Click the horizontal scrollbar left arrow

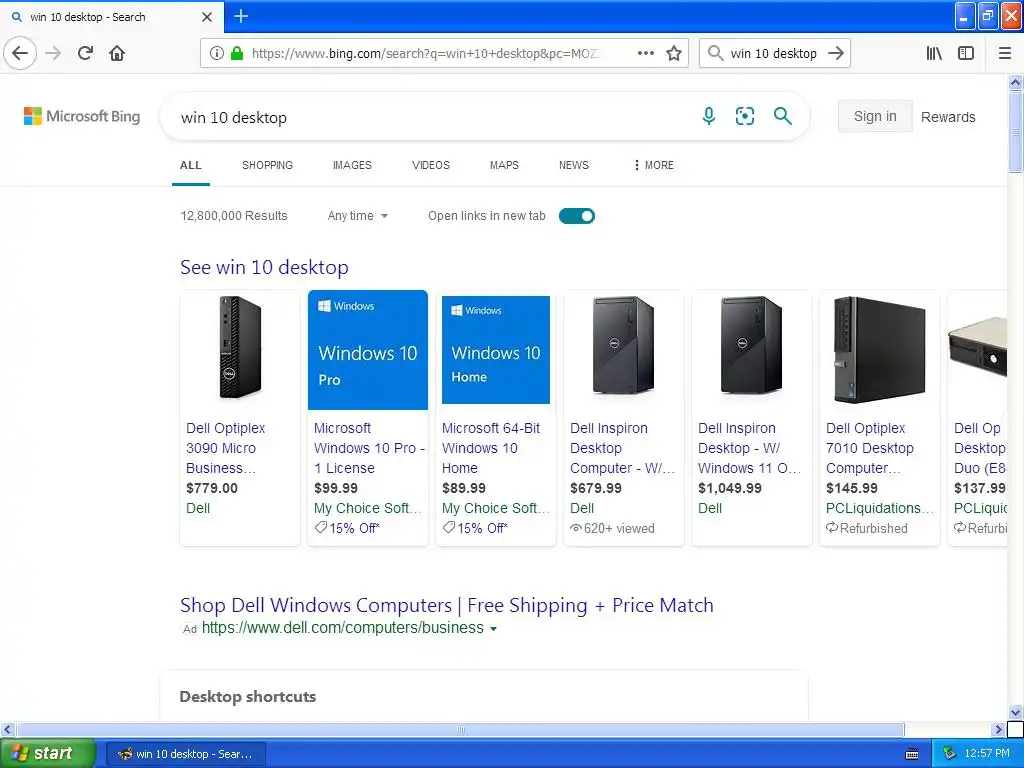click(x=7, y=729)
